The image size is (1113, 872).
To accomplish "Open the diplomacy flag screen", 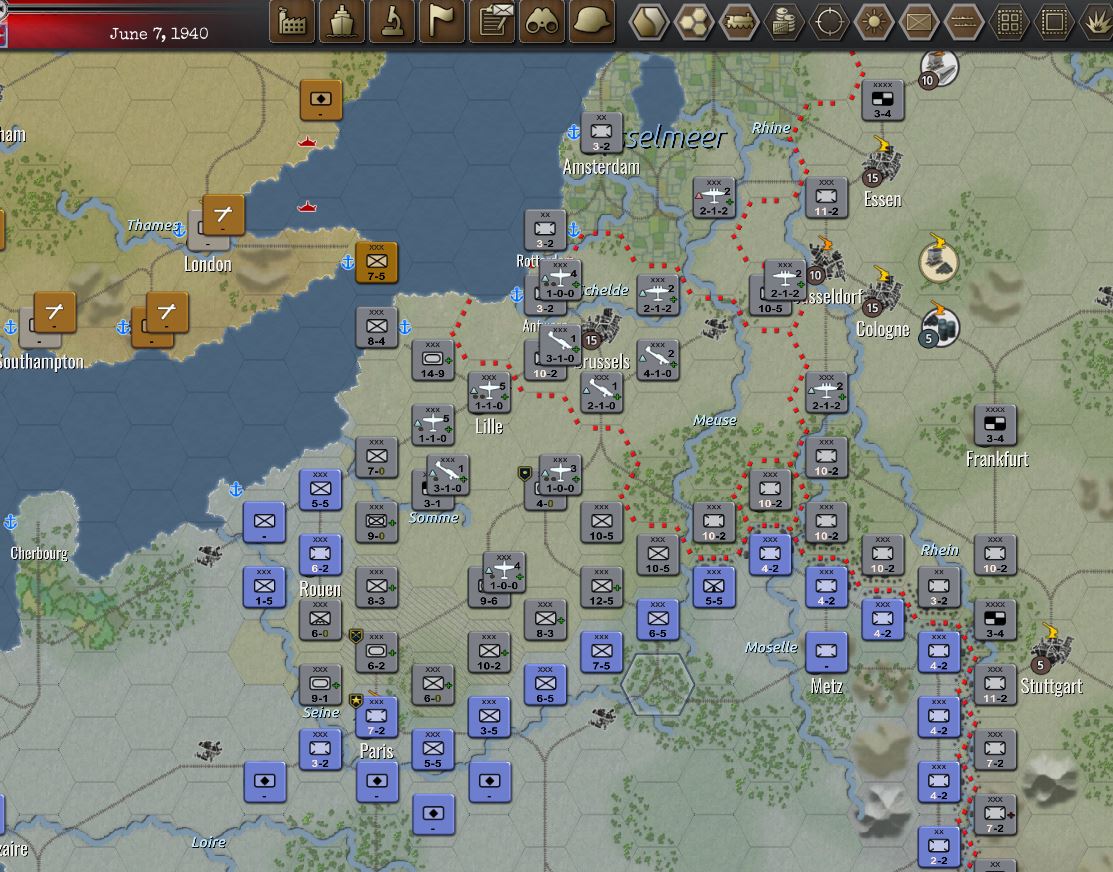I will pyautogui.click(x=442, y=21).
